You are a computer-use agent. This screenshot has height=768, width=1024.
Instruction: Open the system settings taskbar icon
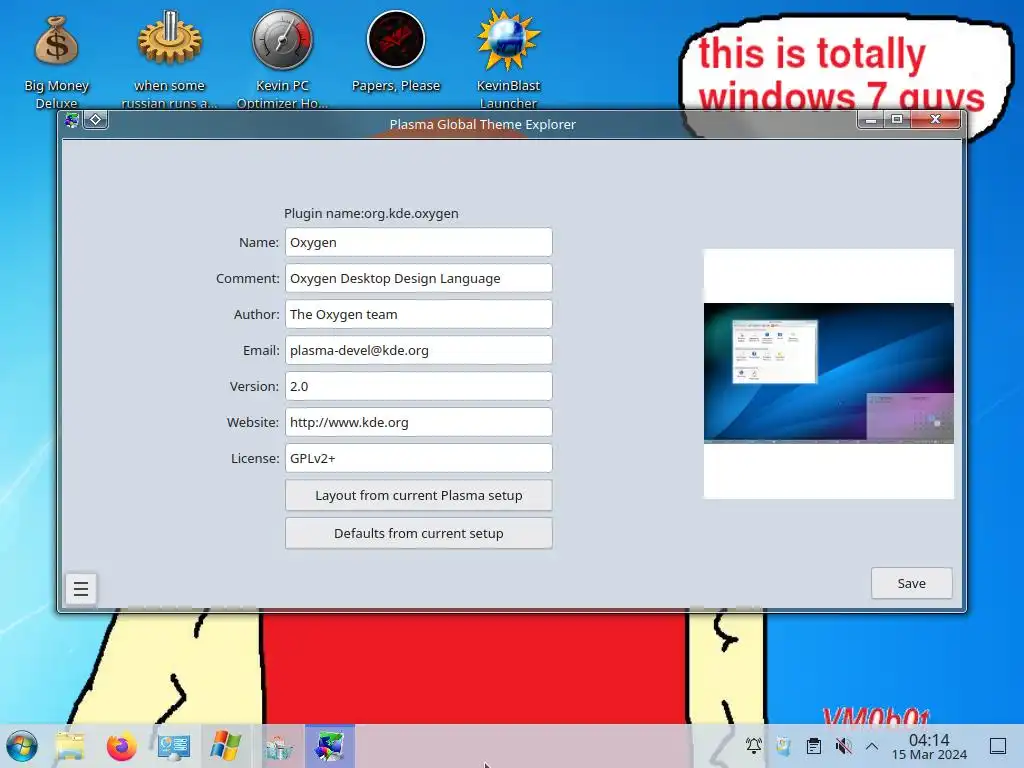point(174,746)
